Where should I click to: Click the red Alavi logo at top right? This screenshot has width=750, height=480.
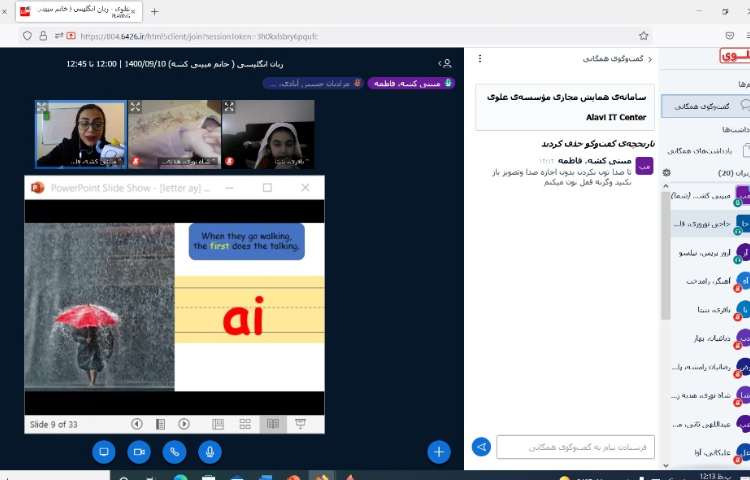tap(735, 56)
